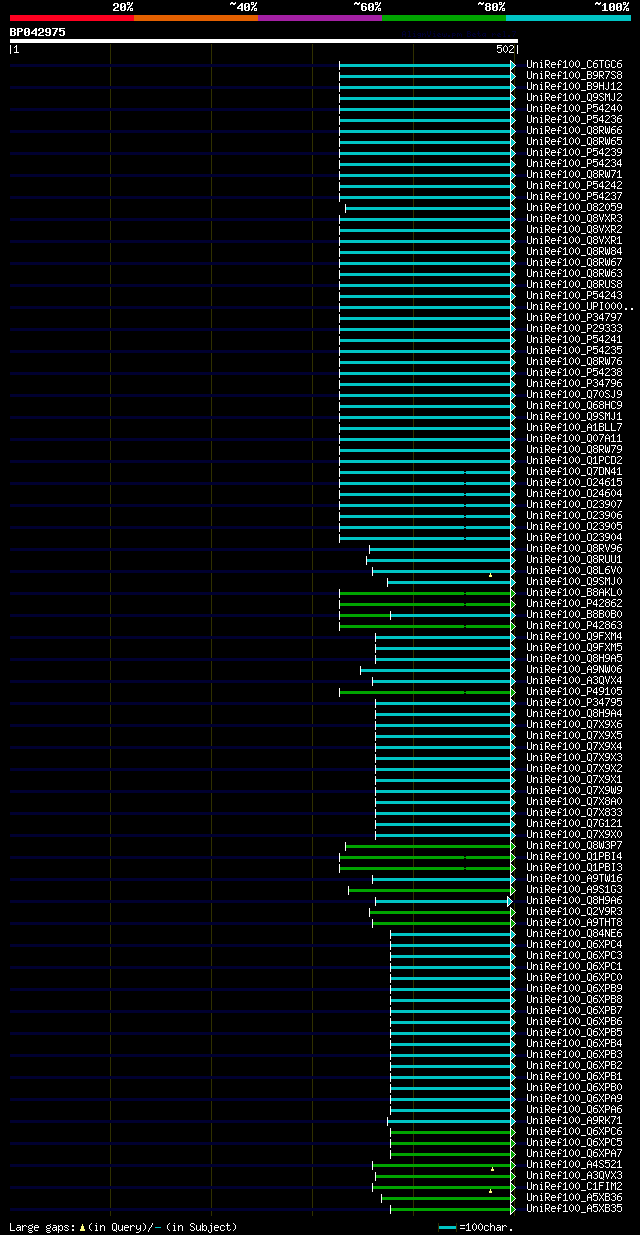Select the UniRef100_Q7DN41 label
640x1235 pixels.
(574, 471)
